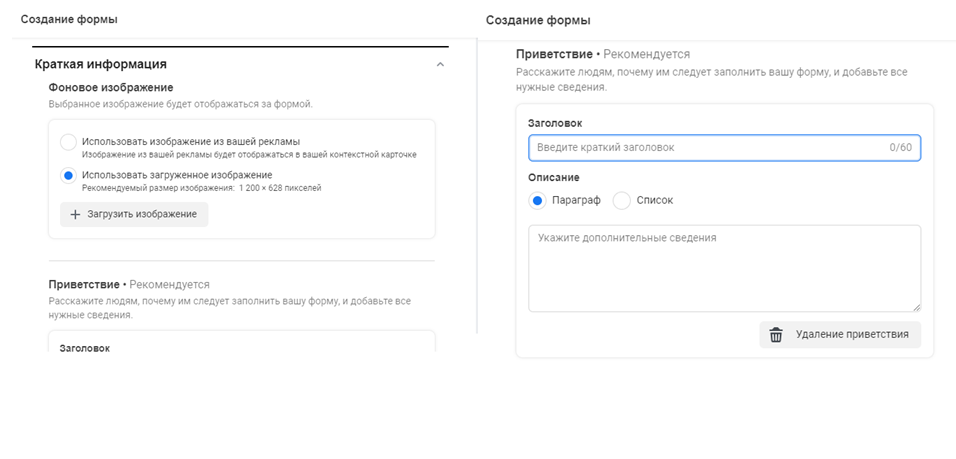Screen dimensions: 956x459
Task: Click the recommended image size hint text
Action: click(202, 188)
